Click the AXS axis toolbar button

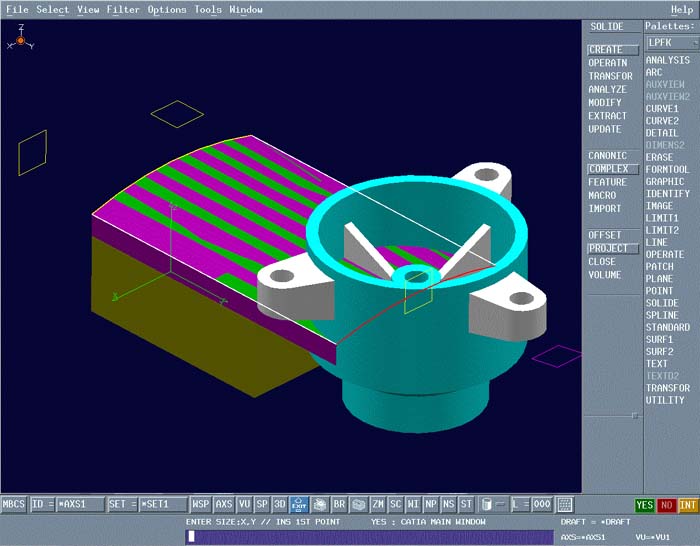(x=224, y=505)
